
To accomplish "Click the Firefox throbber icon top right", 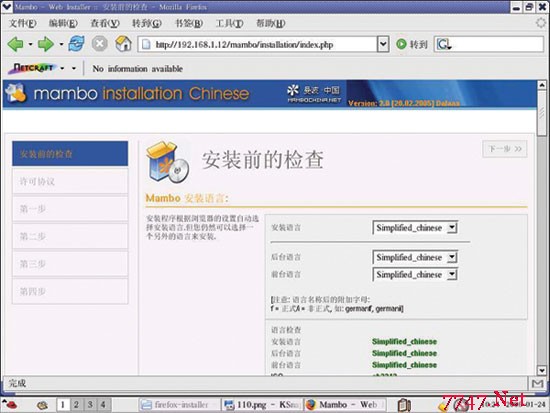I will (541, 23).
